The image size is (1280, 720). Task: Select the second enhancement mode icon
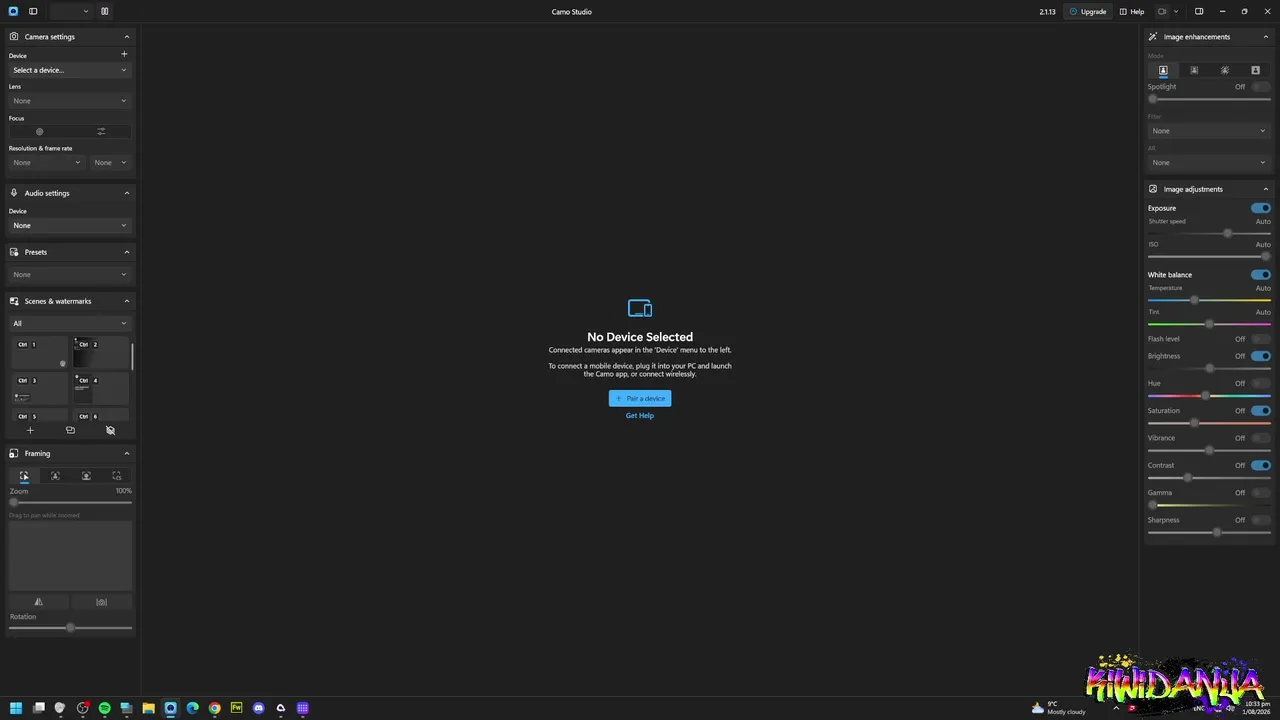[x=1194, y=70]
